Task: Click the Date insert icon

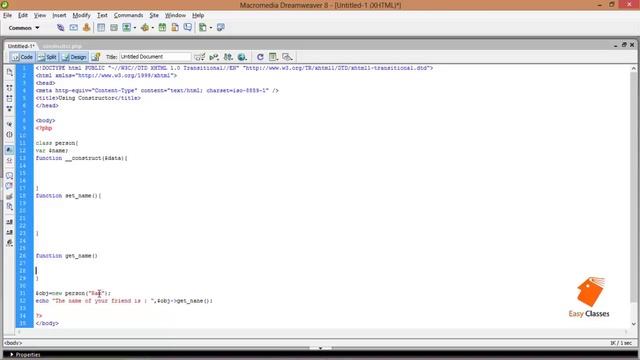Action: point(162,28)
